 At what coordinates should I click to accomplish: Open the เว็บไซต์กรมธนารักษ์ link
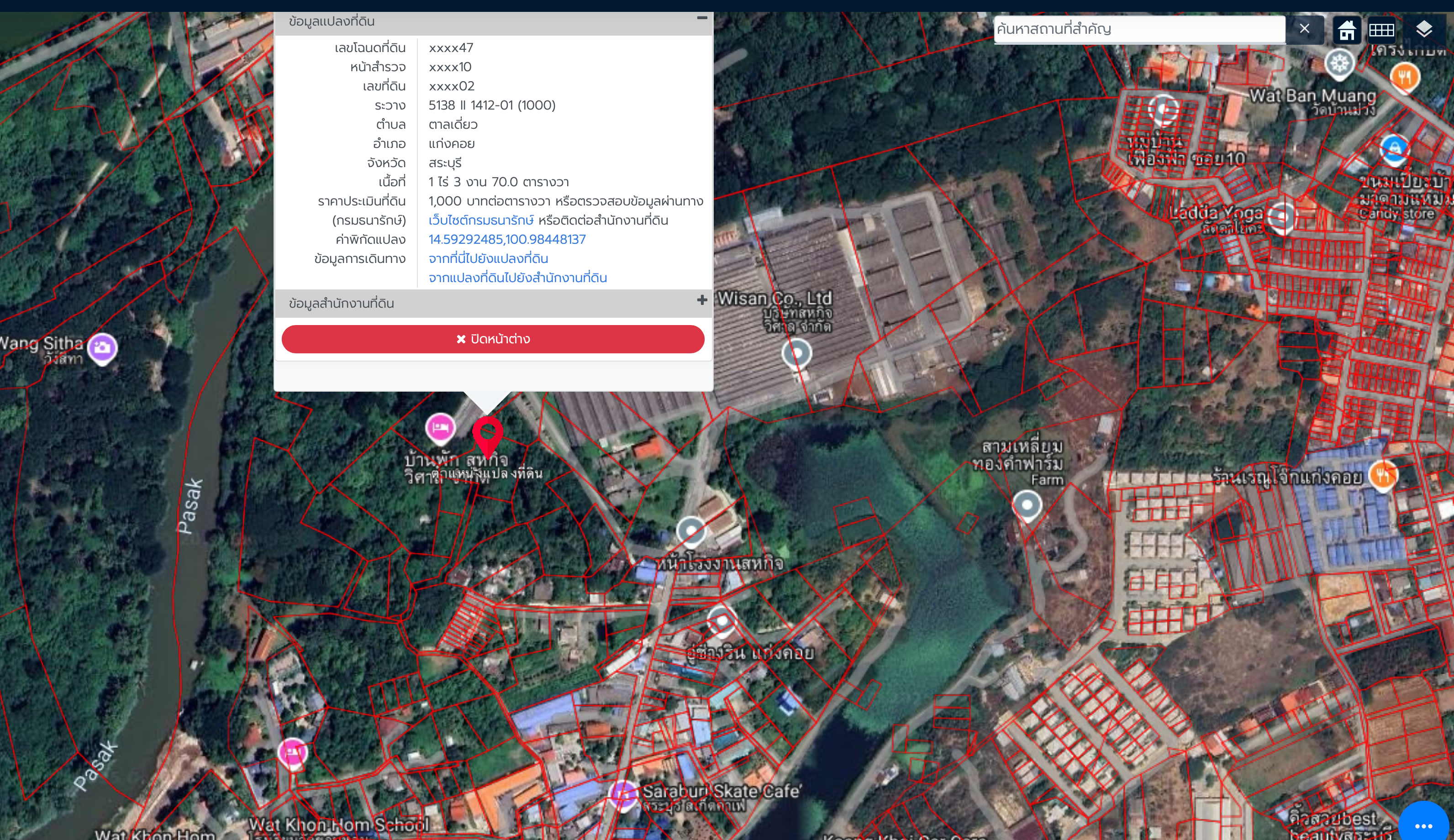coord(480,220)
